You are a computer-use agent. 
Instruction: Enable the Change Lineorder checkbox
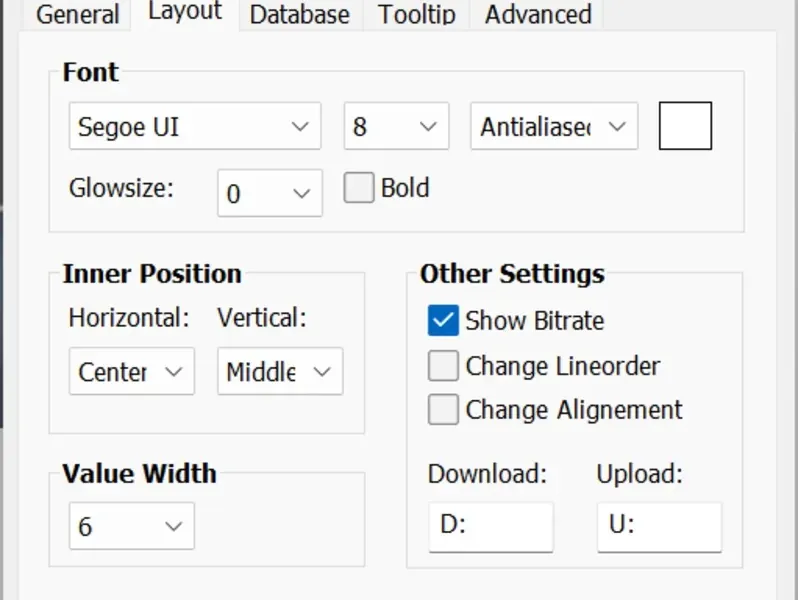[443, 365]
